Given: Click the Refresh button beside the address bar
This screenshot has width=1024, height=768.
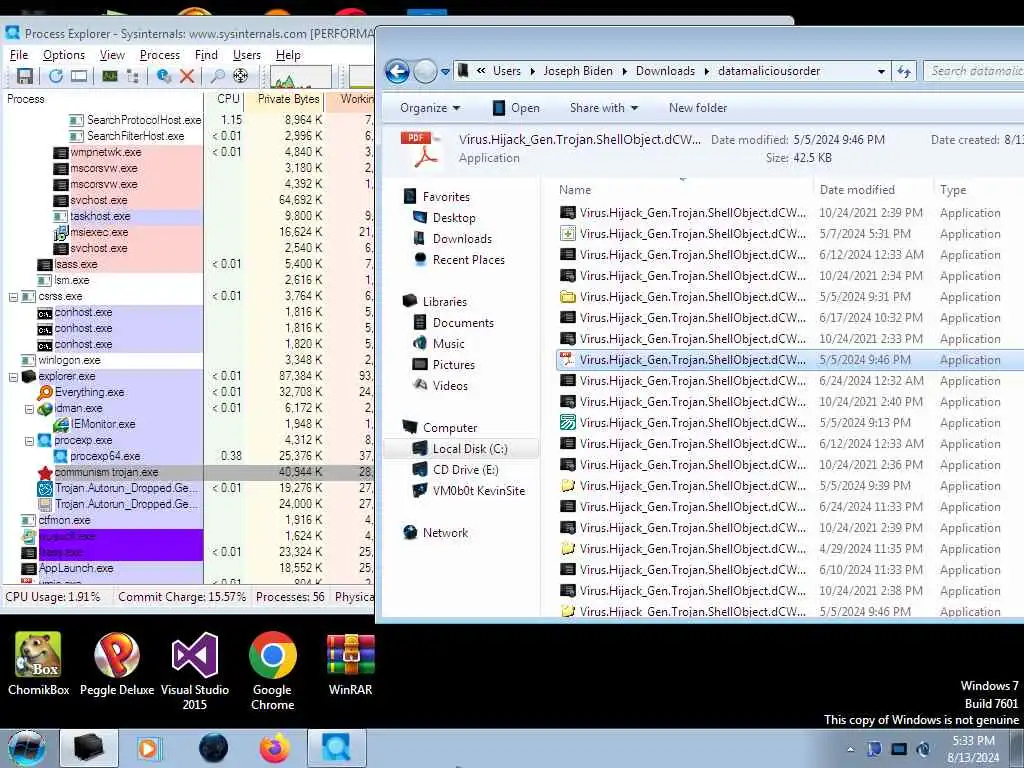Looking at the screenshot, I should click(x=904, y=71).
